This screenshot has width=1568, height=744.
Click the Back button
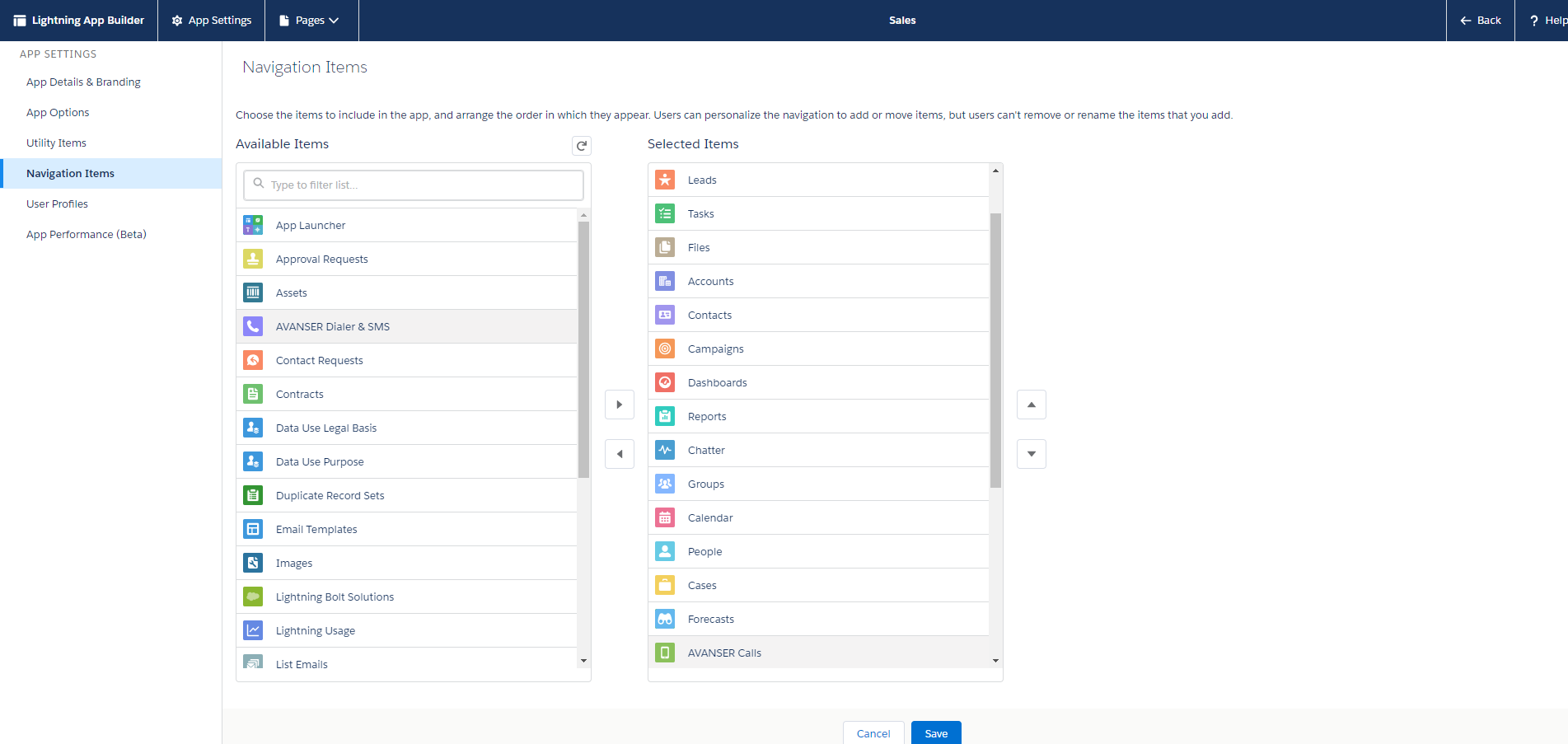pos(1481,21)
